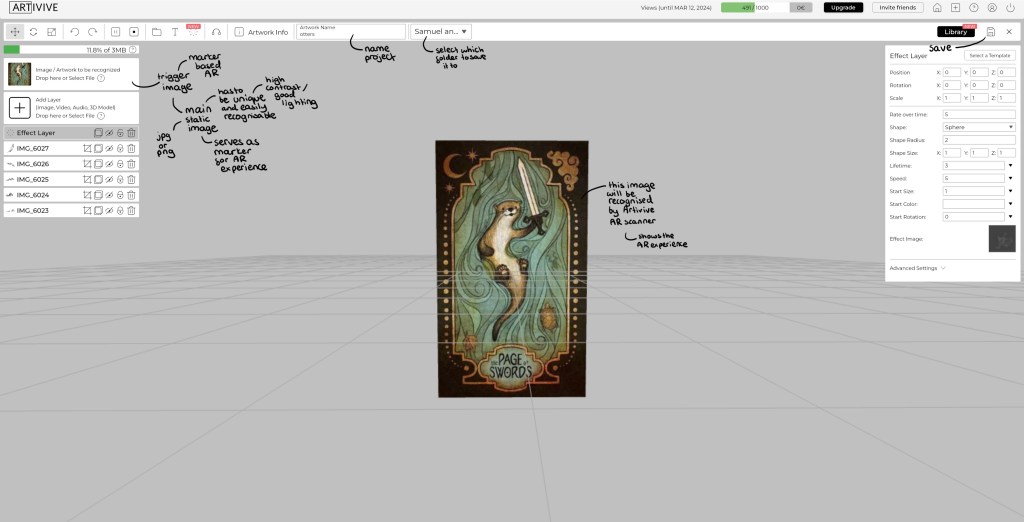This screenshot has width=1024, height=522.
Task: Click the redo arrow
Action: point(92,32)
